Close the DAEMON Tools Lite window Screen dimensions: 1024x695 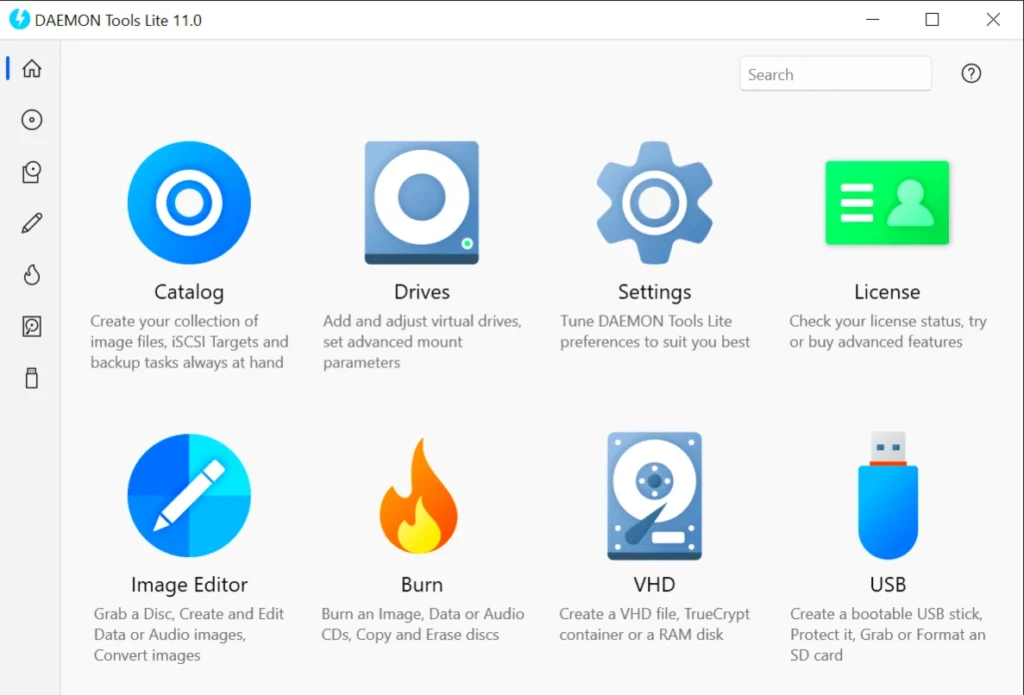coord(993,20)
